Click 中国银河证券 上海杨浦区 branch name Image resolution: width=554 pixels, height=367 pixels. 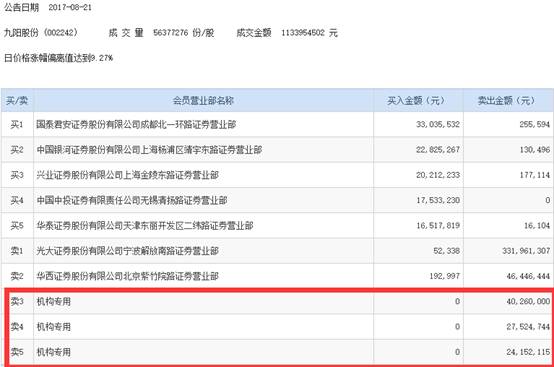(149, 150)
